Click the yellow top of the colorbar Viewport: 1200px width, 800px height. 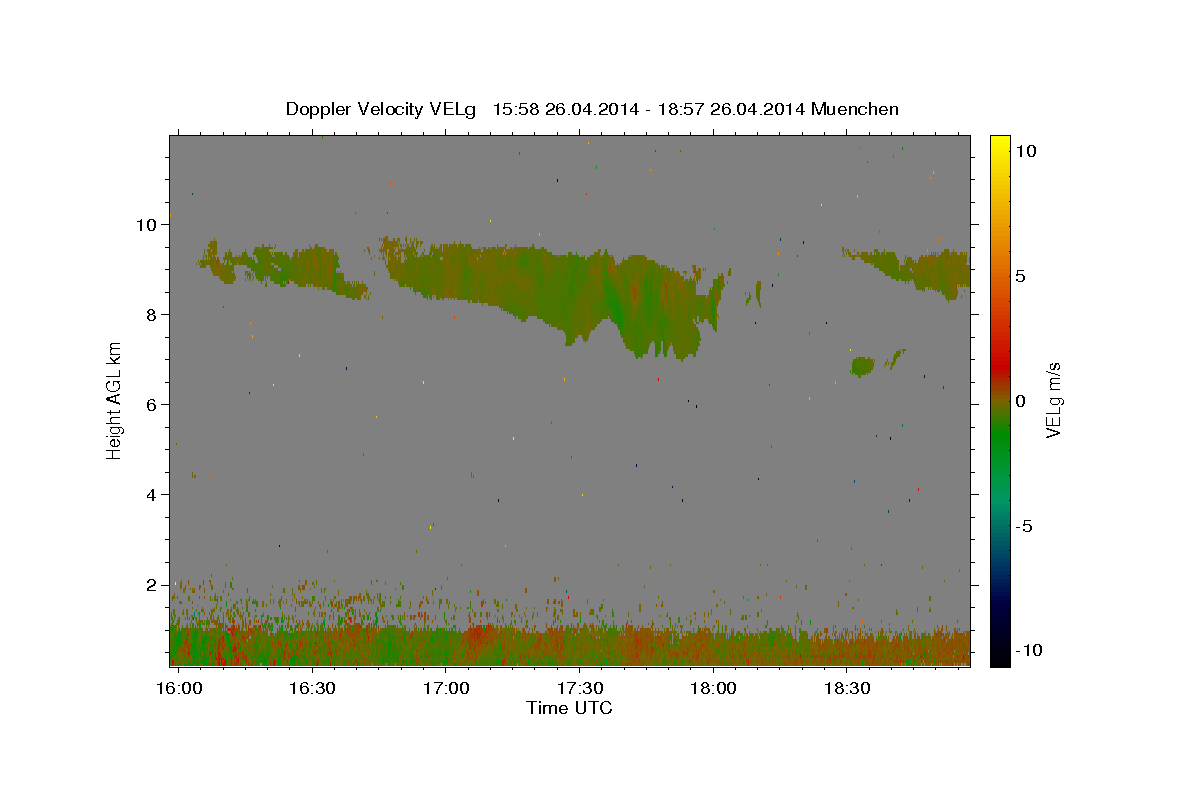1000,145
